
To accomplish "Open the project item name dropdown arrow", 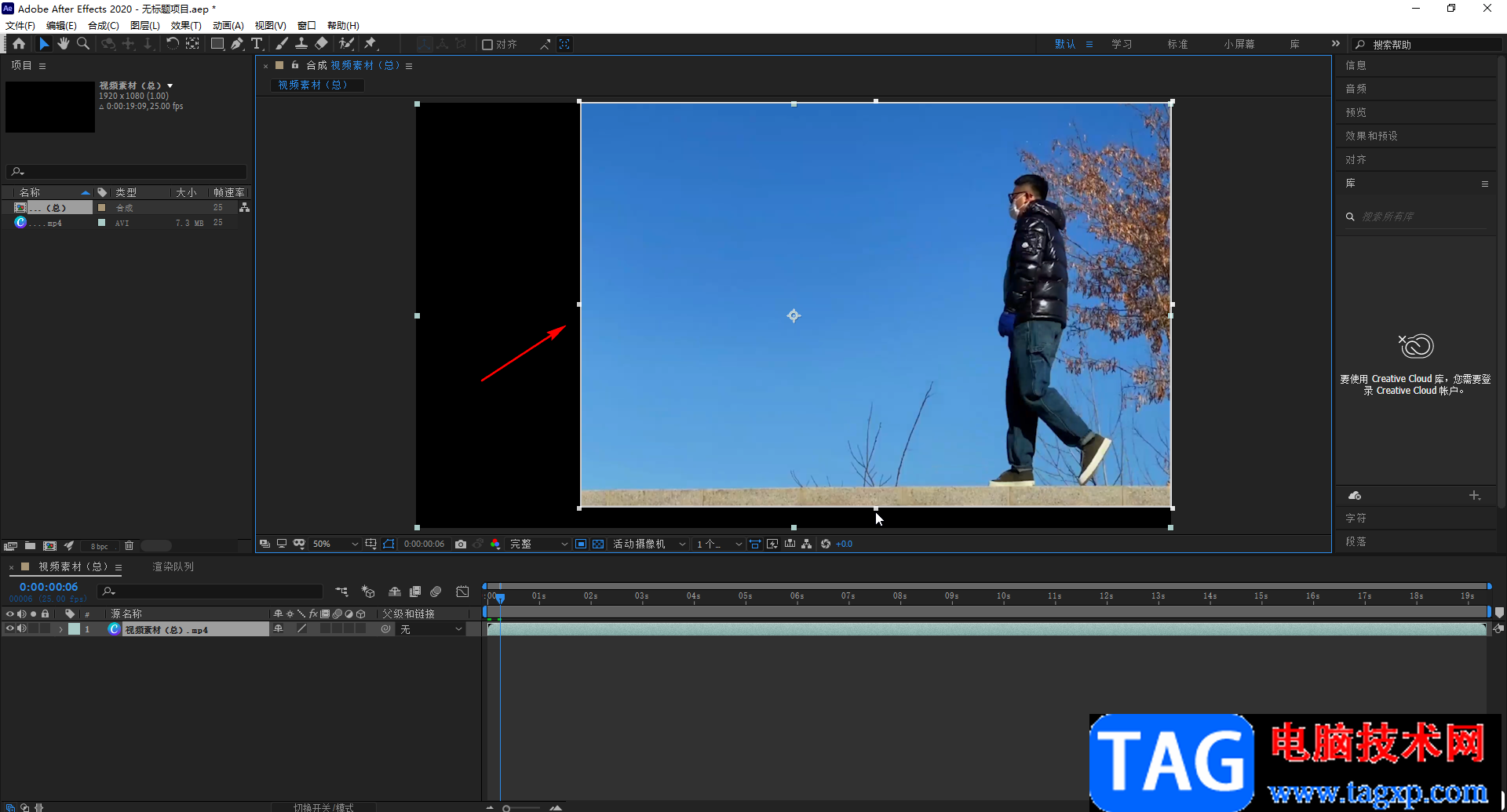I will coord(170,86).
